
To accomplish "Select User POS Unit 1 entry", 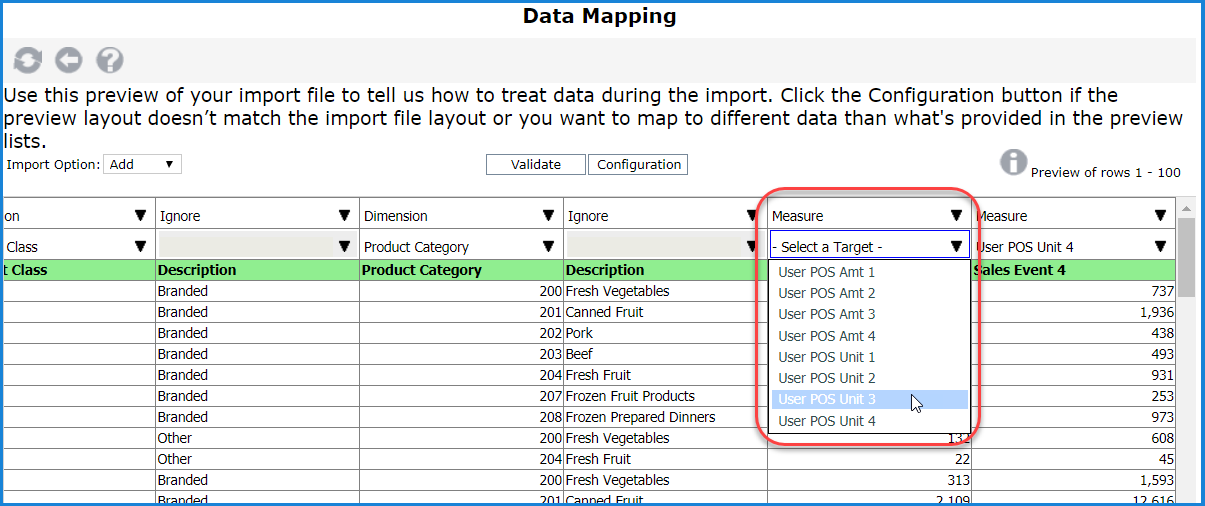I will pos(826,357).
